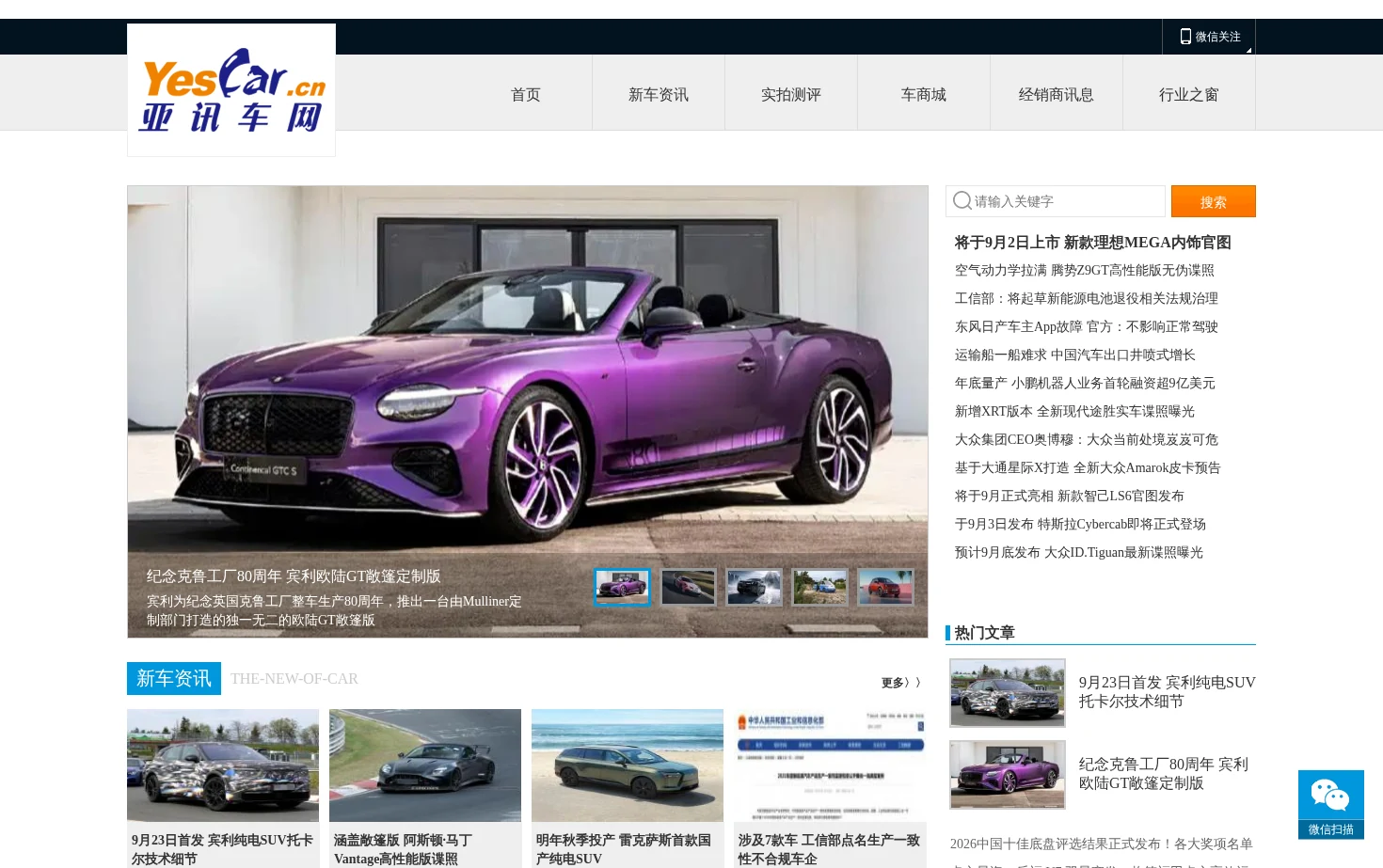Switch to 行业之窗 section
The width and height of the screenshot is (1383, 868).
click(1189, 94)
